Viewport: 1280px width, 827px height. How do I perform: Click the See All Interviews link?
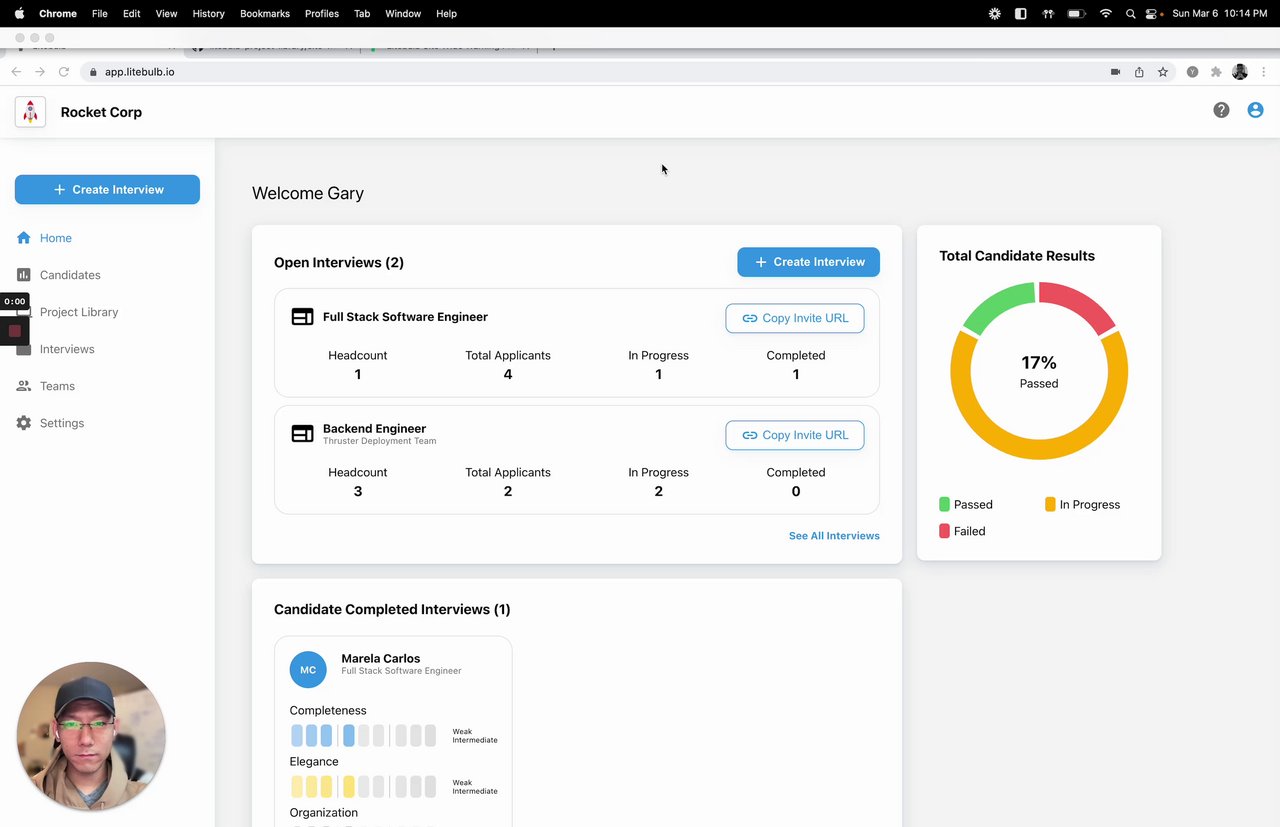(x=834, y=536)
